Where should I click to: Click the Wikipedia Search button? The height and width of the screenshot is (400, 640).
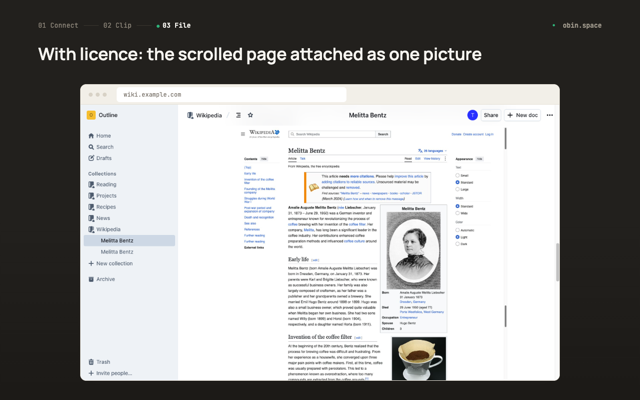click(x=383, y=134)
